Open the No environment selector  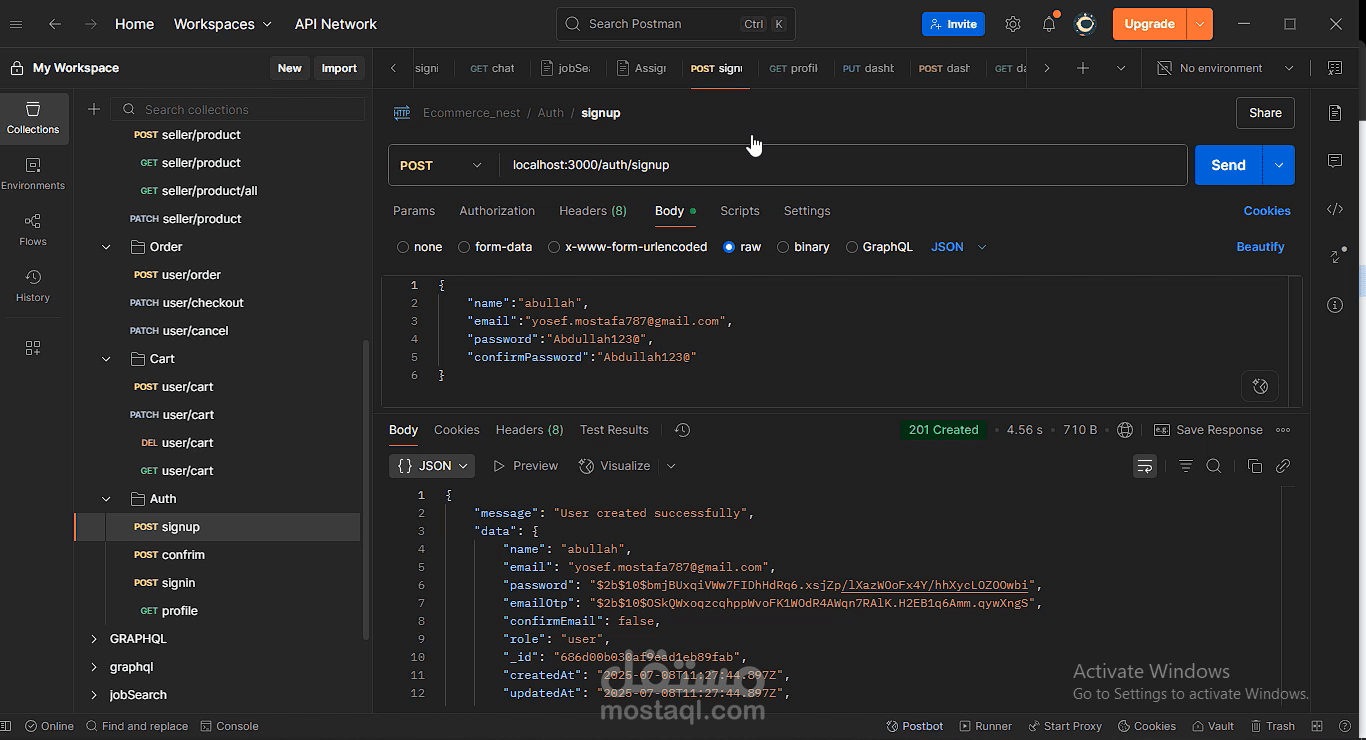click(1225, 68)
